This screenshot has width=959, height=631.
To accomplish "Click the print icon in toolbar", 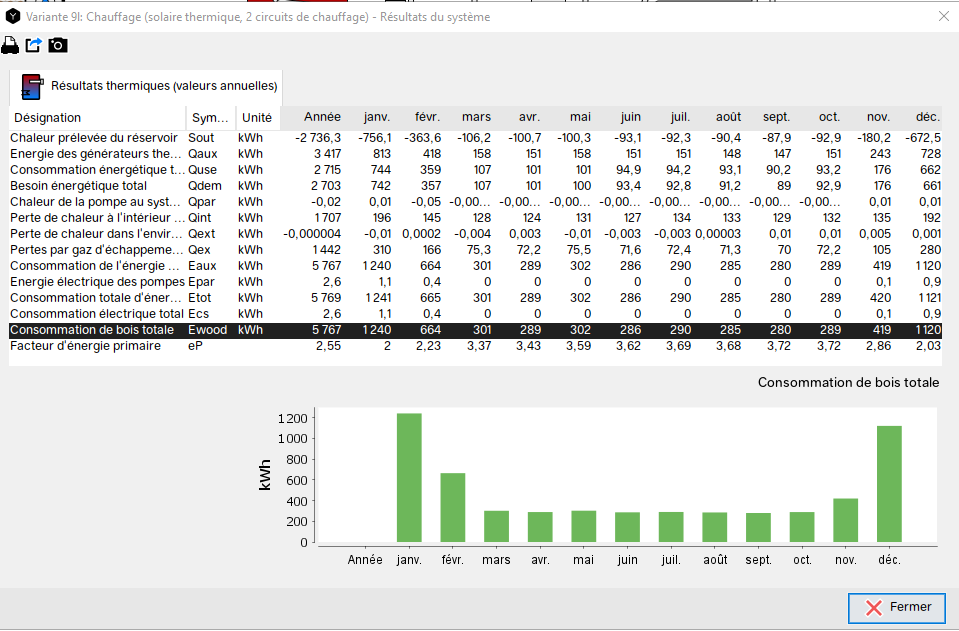I will [x=10, y=45].
